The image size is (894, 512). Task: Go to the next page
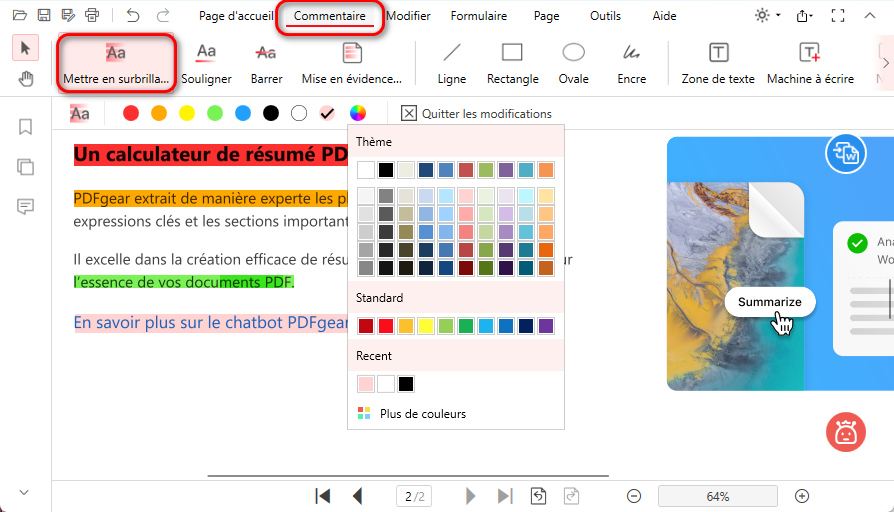pyautogui.click(x=470, y=496)
